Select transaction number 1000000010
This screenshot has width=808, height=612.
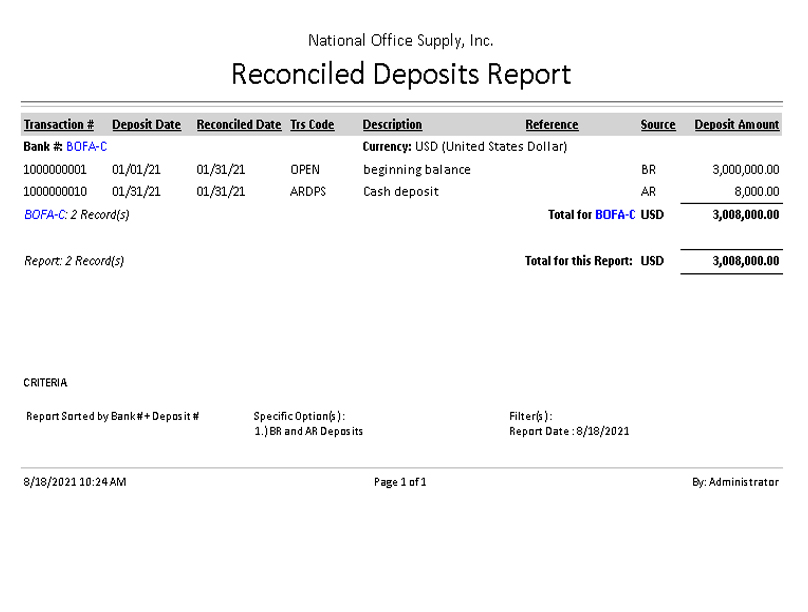coord(55,192)
